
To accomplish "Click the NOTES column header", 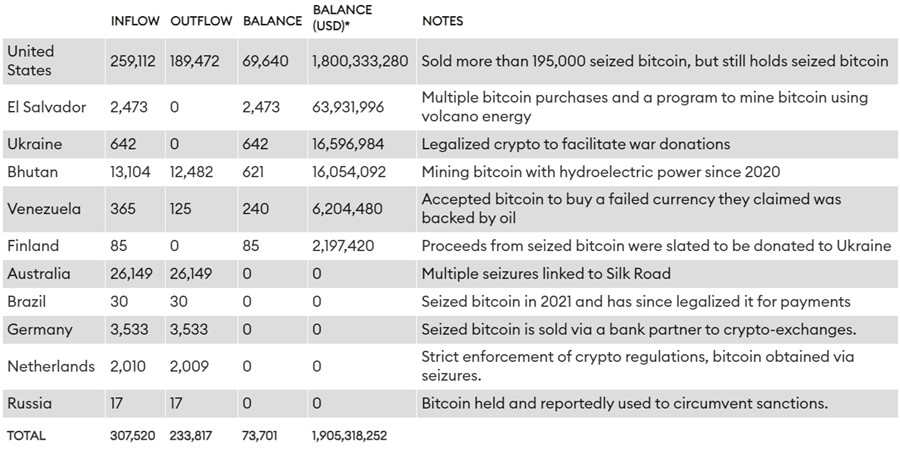I will (442, 21).
